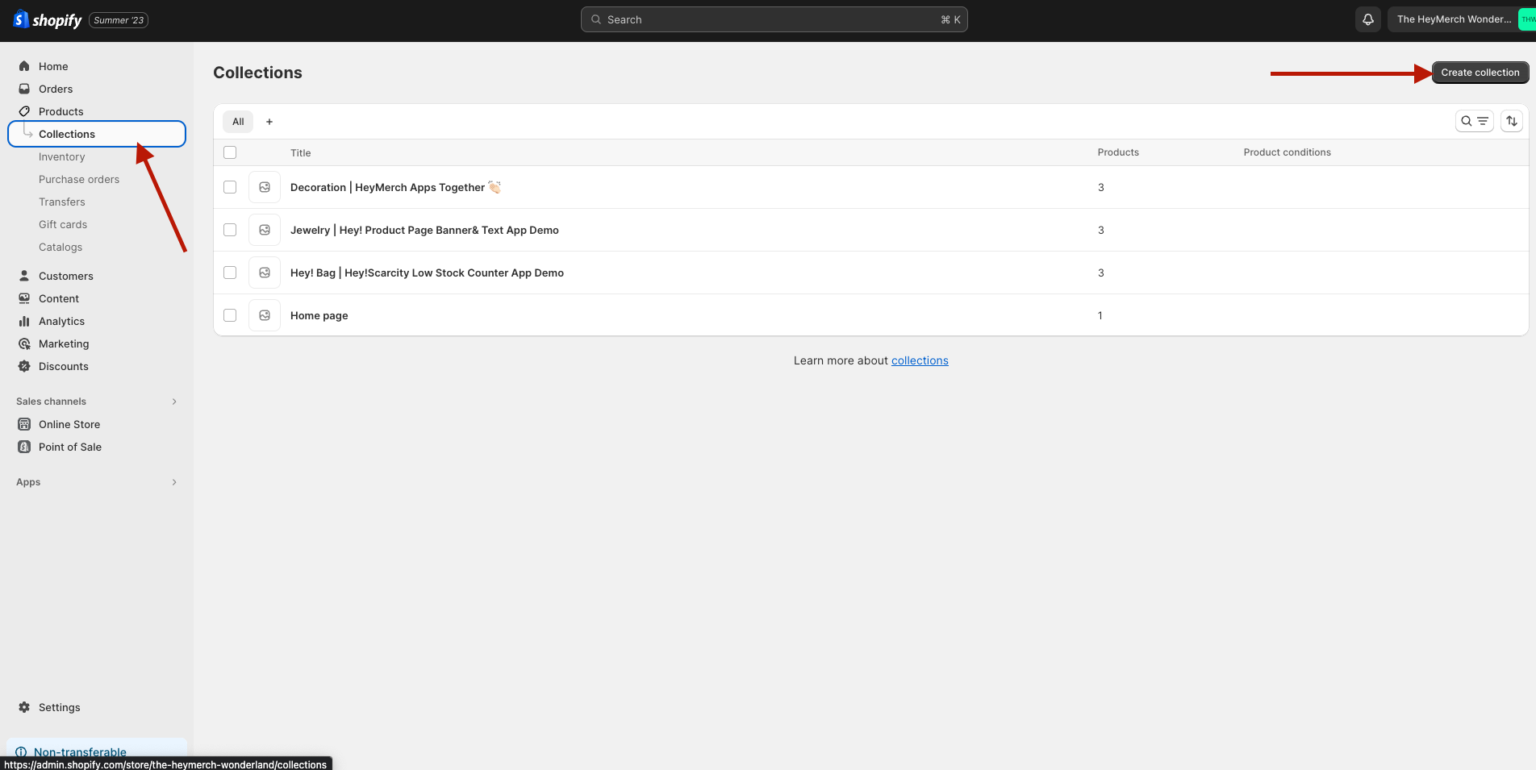
Task: Open the search and filter button
Action: 1474,121
